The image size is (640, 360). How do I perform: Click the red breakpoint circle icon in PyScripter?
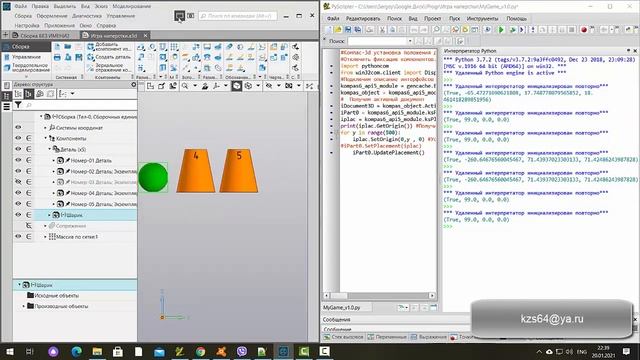(x=584, y=29)
